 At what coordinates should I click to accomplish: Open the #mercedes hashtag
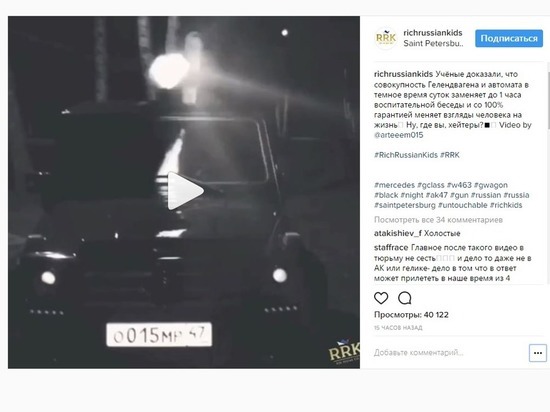click(394, 185)
